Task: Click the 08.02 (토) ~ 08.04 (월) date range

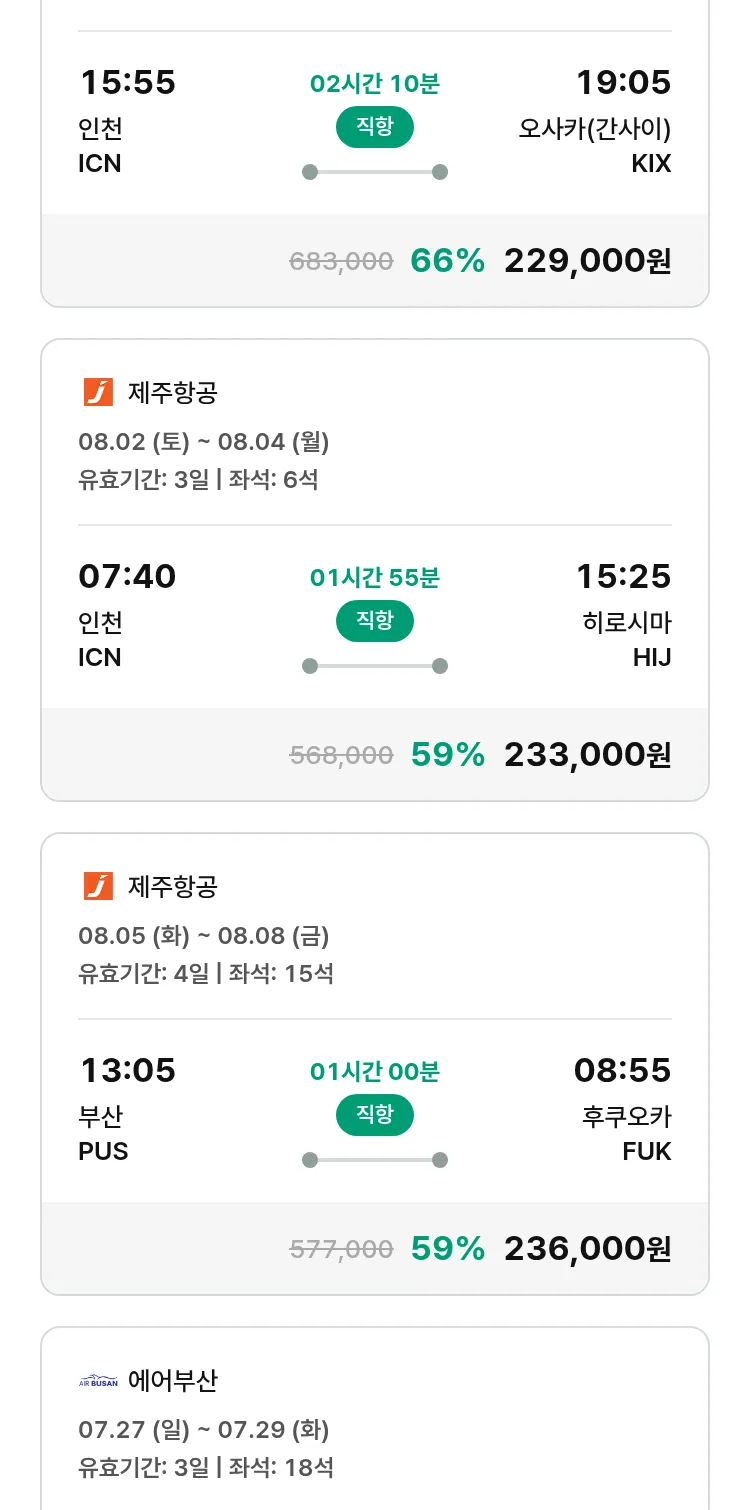Action: (204, 441)
